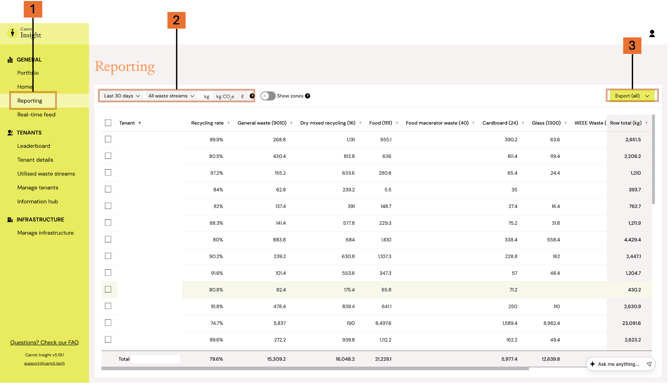The height and width of the screenshot is (386, 670).
Task: Expand the Export (all) dropdown
Action: (x=632, y=96)
